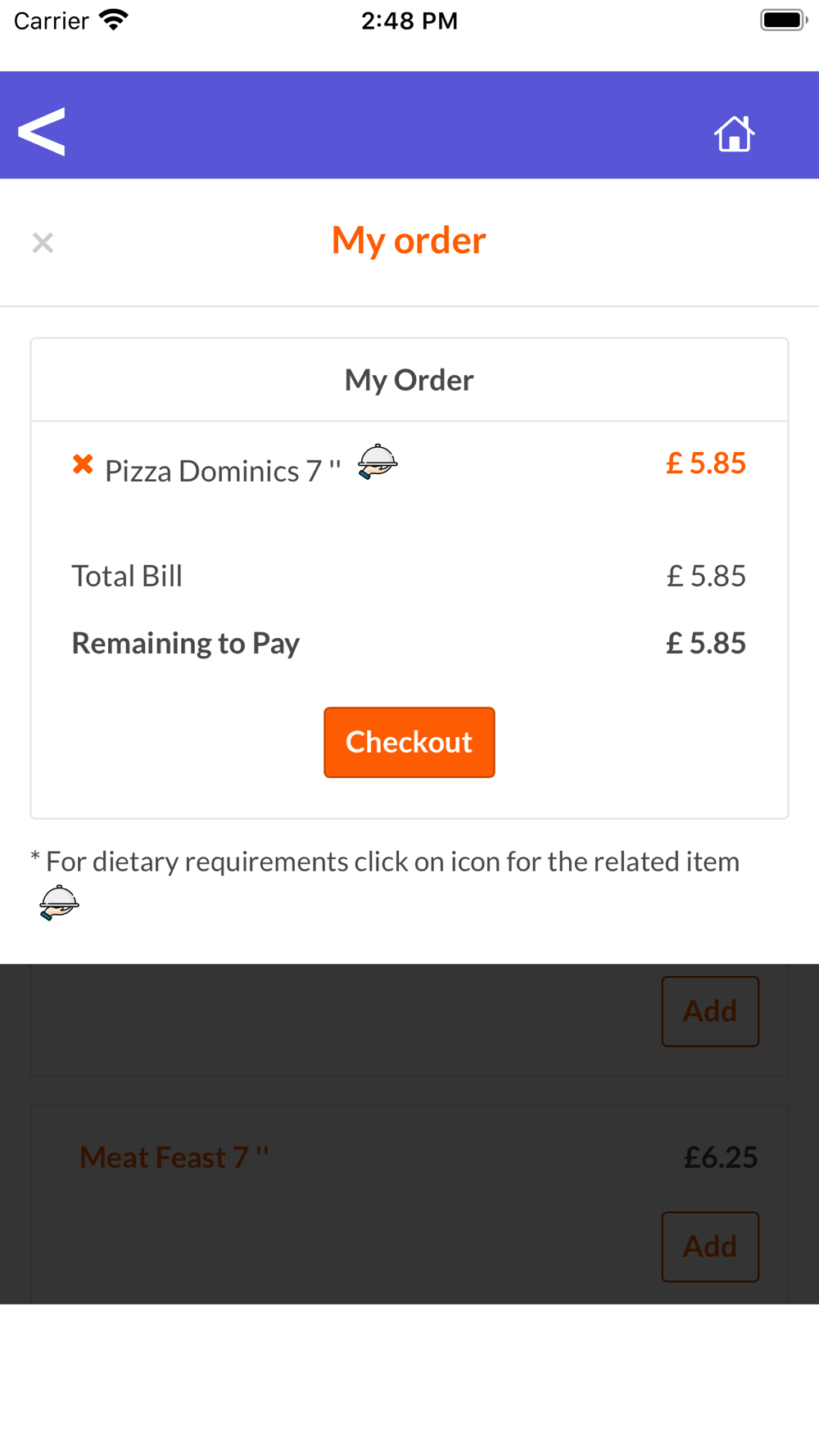Open dietary requirements for Pizza Dominics

point(378,461)
